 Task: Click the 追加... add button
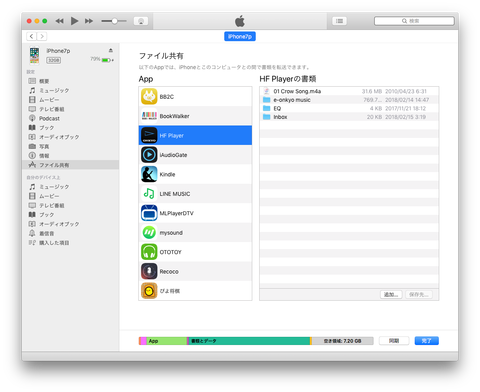391,295
